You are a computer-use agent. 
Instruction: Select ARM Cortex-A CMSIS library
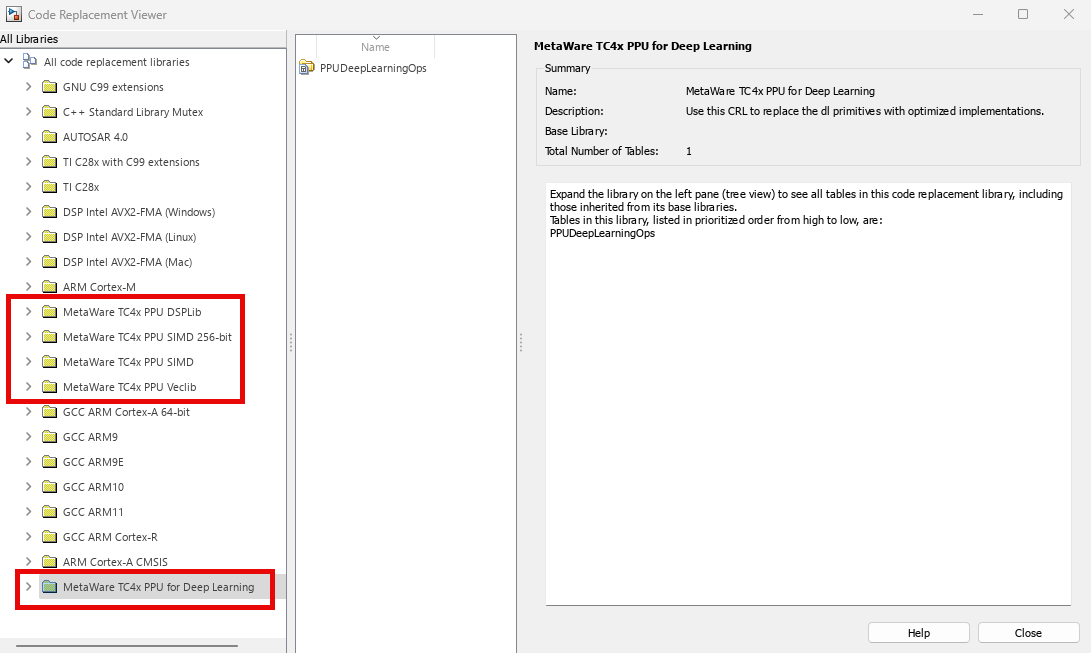pos(115,562)
